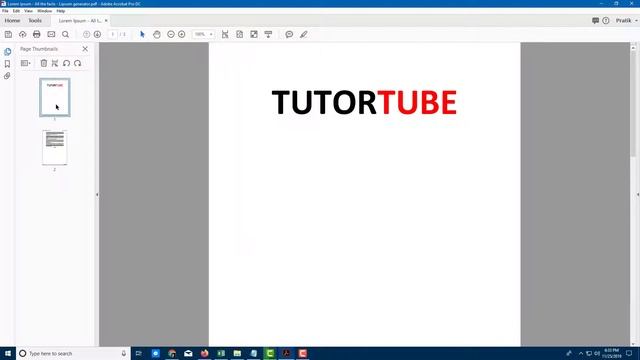Open Page Thumbnails sidebar icon
This screenshot has height=360, width=640.
click(x=7, y=51)
